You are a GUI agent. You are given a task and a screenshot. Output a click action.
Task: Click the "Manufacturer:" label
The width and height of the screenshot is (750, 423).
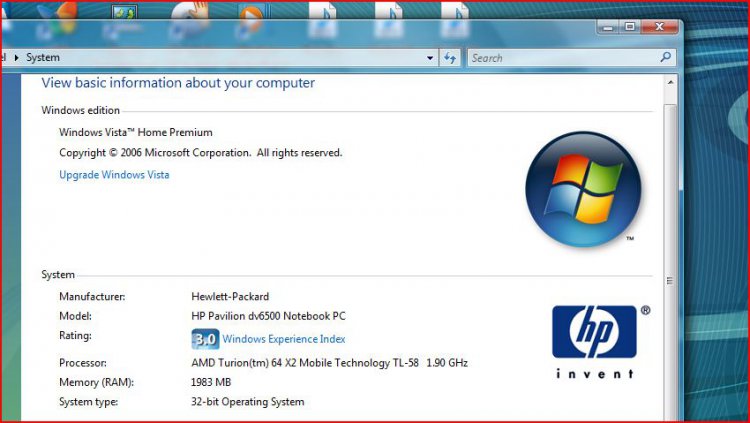pyautogui.click(x=92, y=297)
